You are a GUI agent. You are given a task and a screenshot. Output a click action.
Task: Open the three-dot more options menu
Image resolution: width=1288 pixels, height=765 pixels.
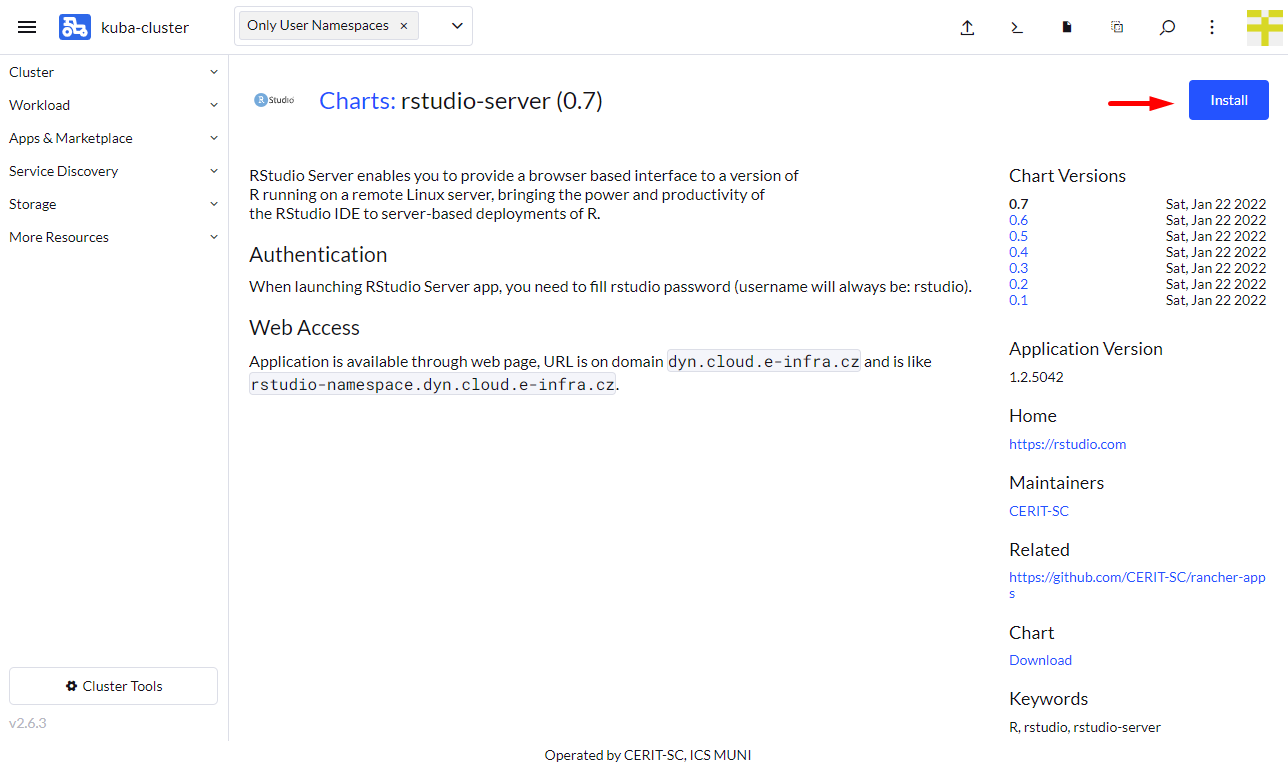coord(1212,28)
